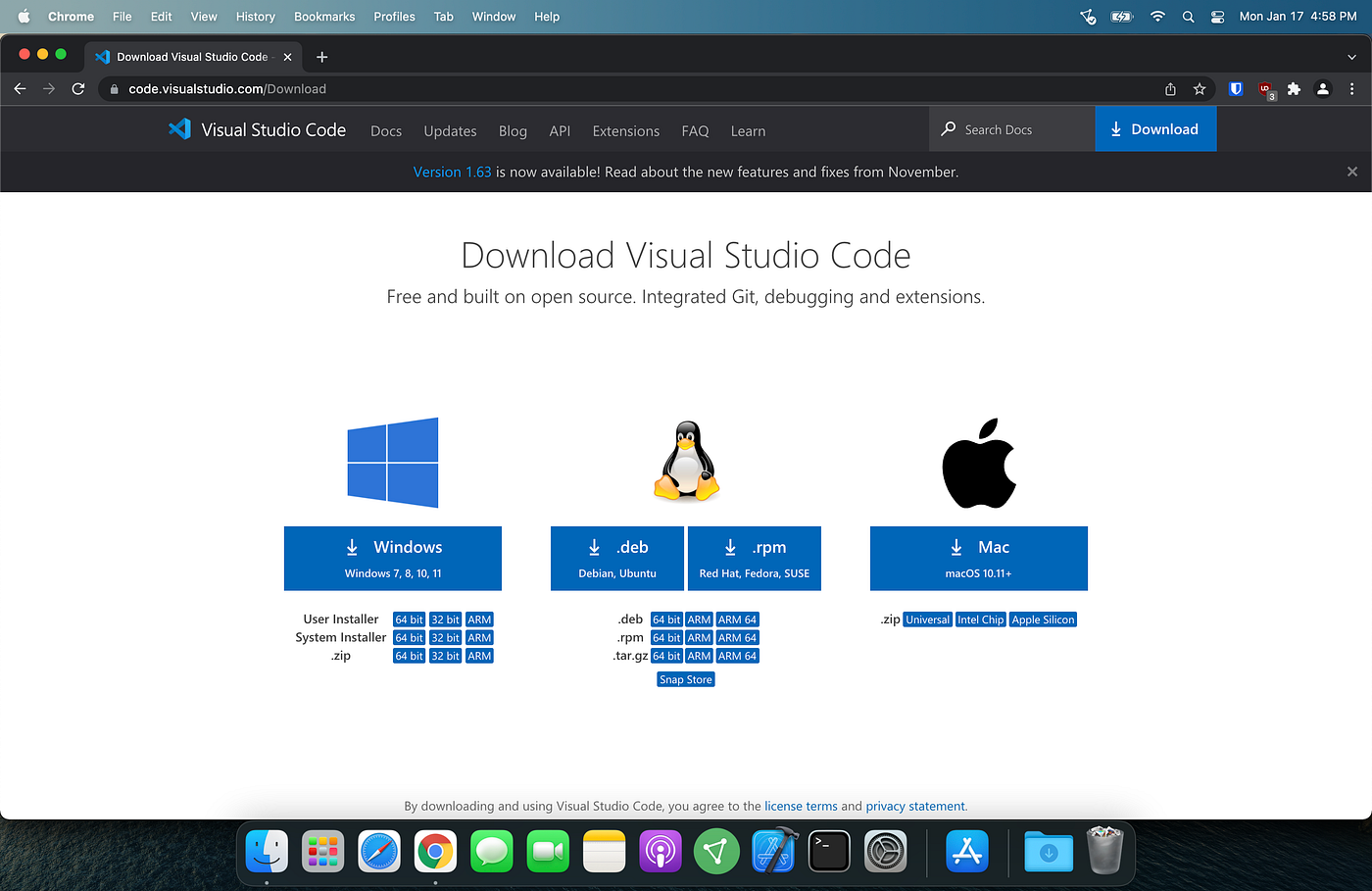1372x891 pixels.
Task: Click the Windows logo above the download button
Action: click(392, 462)
